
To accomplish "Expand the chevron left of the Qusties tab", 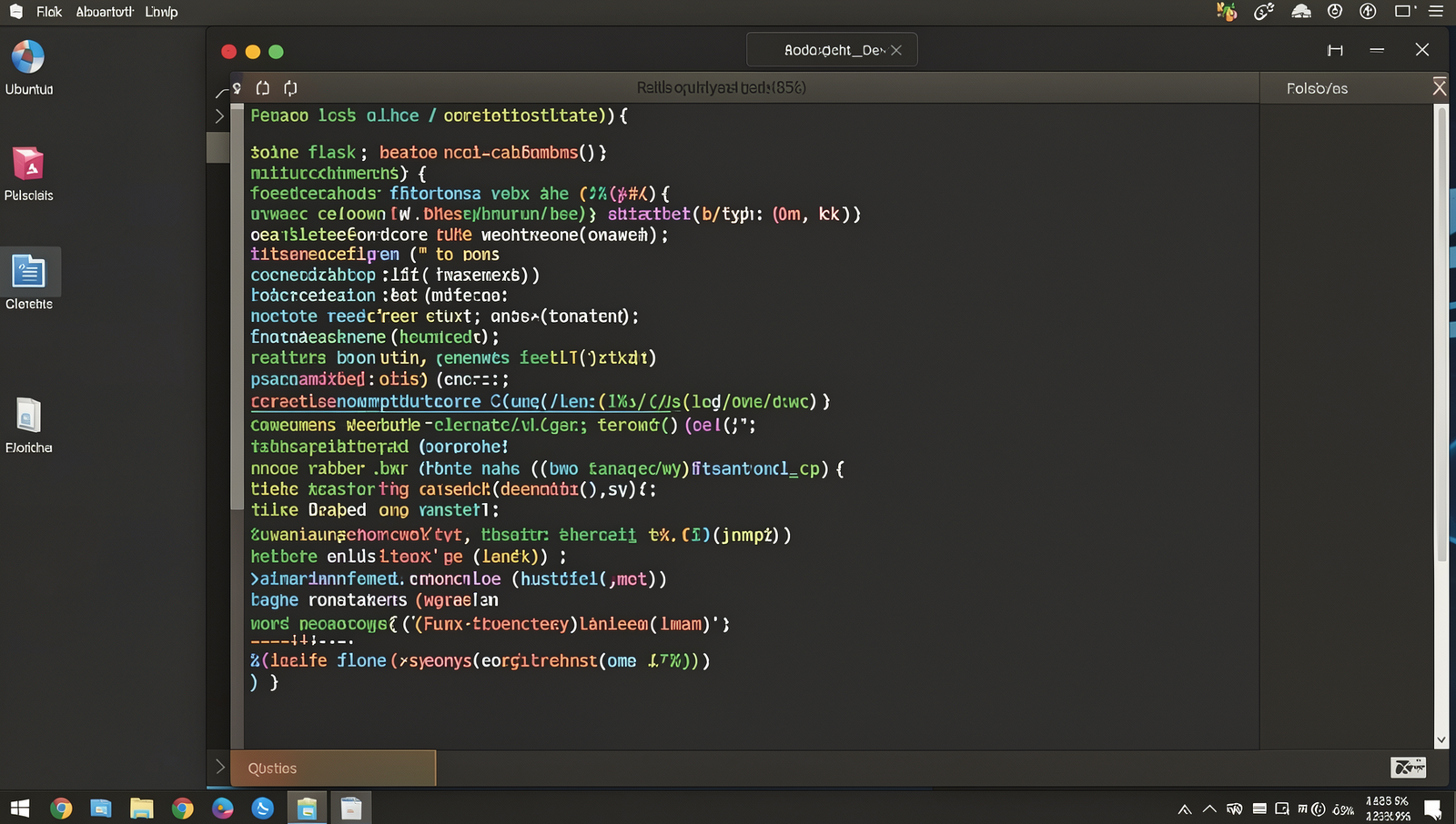I will coord(219,767).
